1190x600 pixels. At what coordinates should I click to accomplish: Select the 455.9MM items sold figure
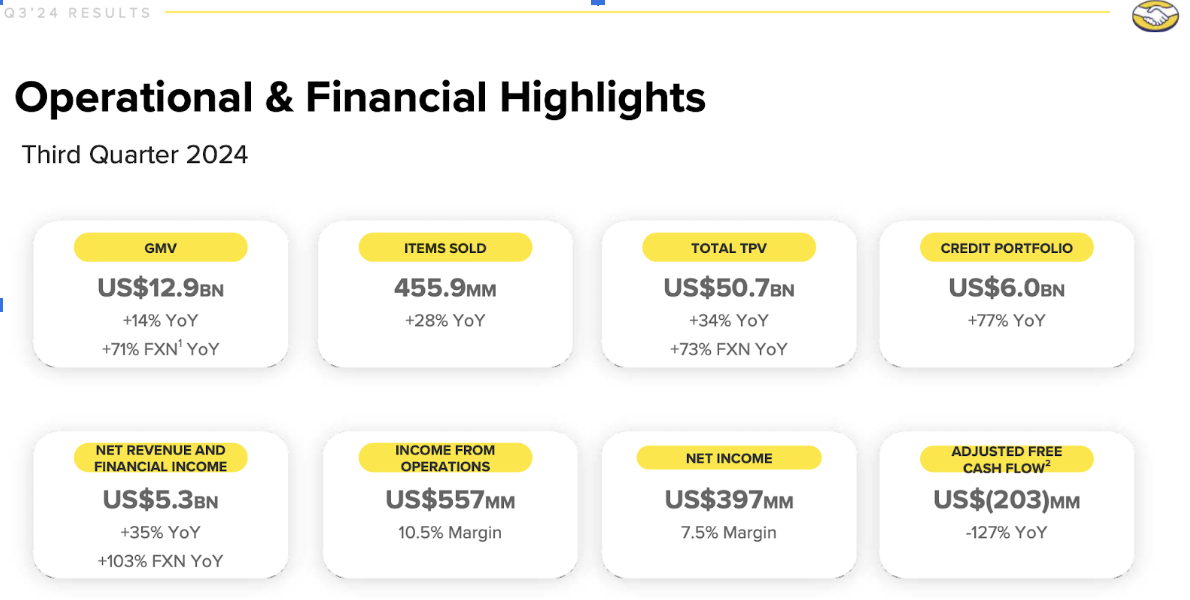(x=445, y=288)
